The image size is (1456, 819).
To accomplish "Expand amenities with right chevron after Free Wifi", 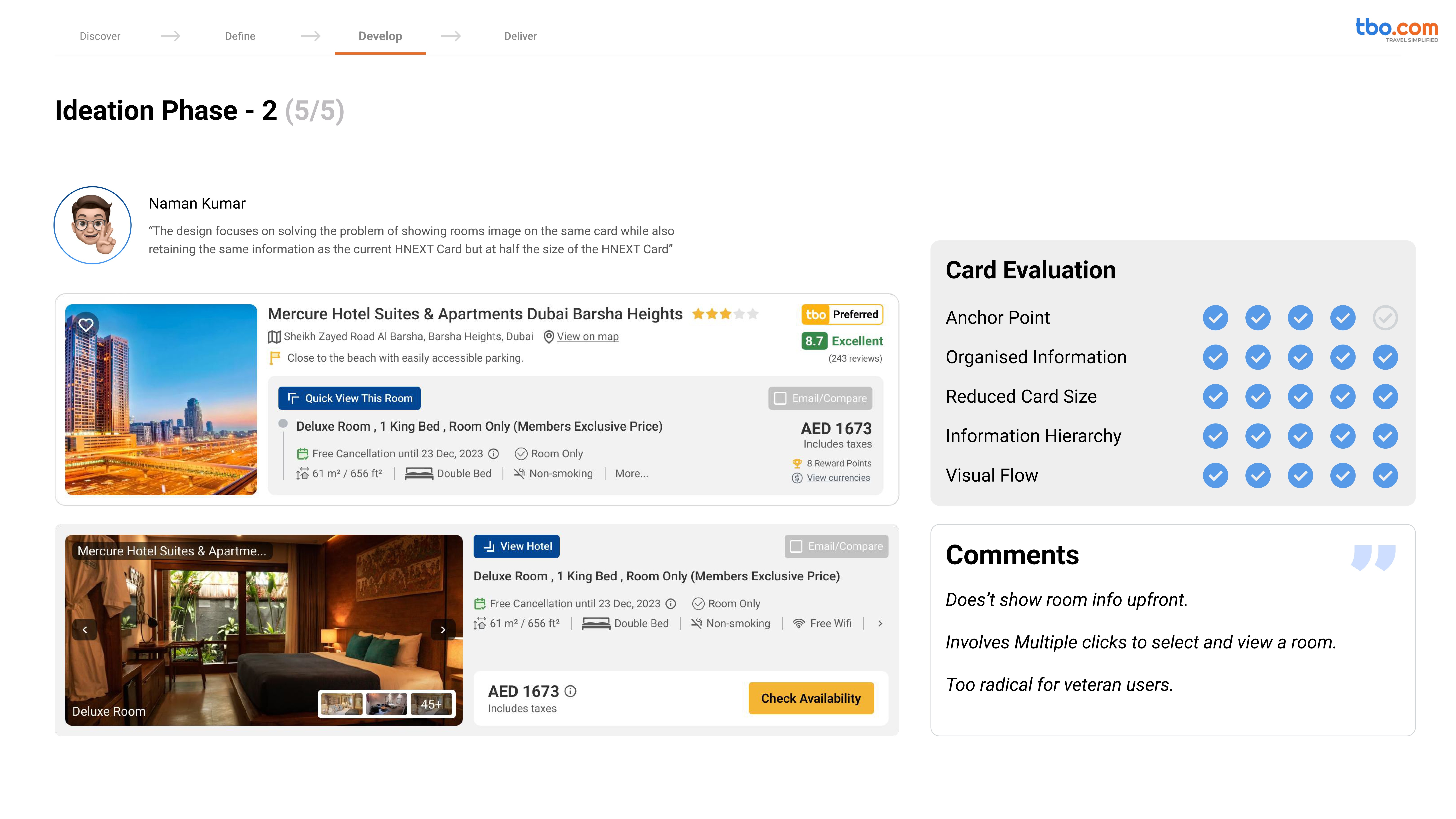I will tap(880, 623).
